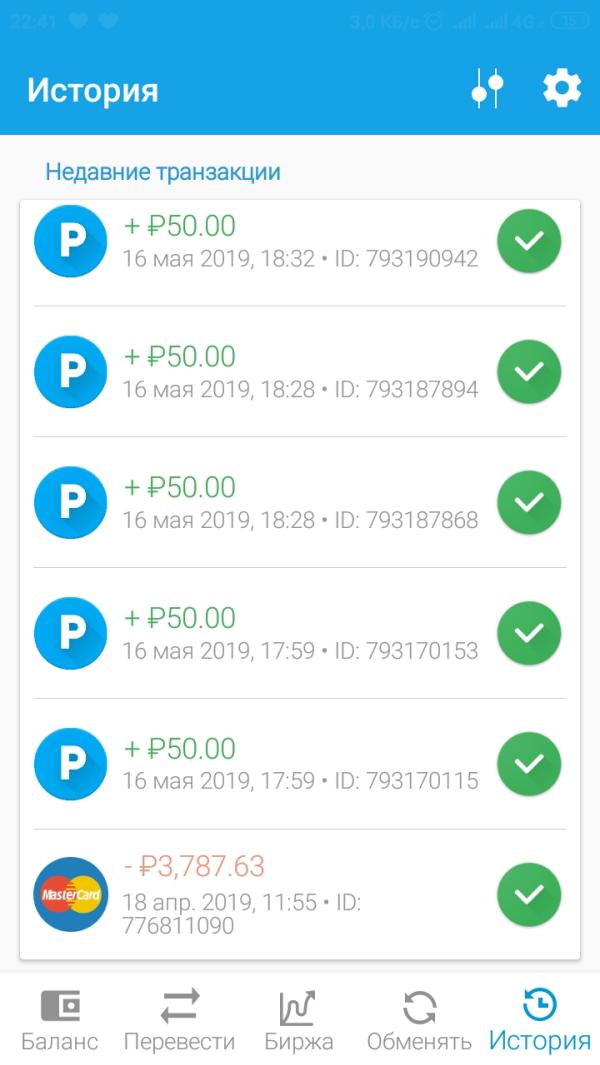Open transaction ID 793170153 at 17:59
Screen dimensions: 600x1065
[x=300, y=633]
